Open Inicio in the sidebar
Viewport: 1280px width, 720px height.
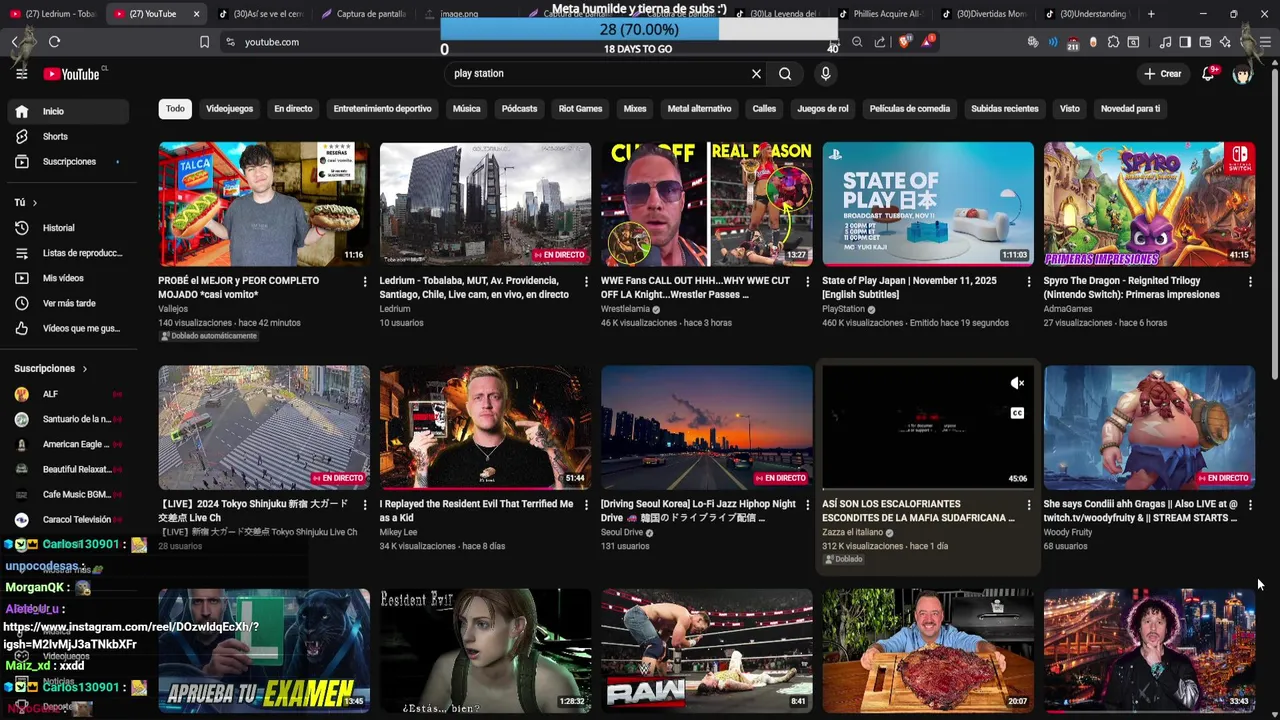point(70,111)
